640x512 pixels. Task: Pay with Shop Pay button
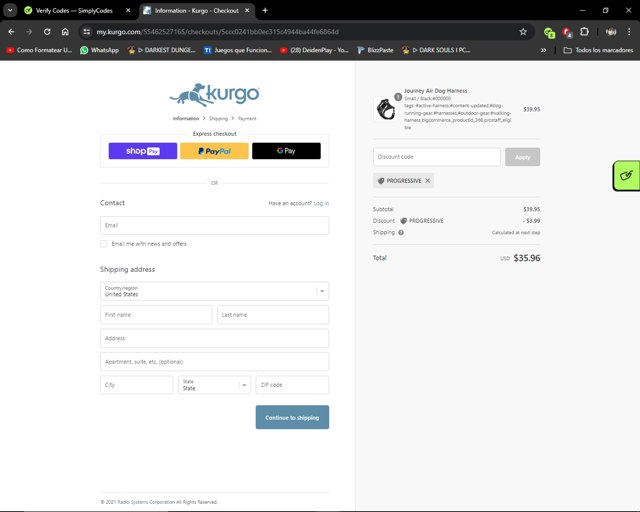pyautogui.click(x=143, y=151)
